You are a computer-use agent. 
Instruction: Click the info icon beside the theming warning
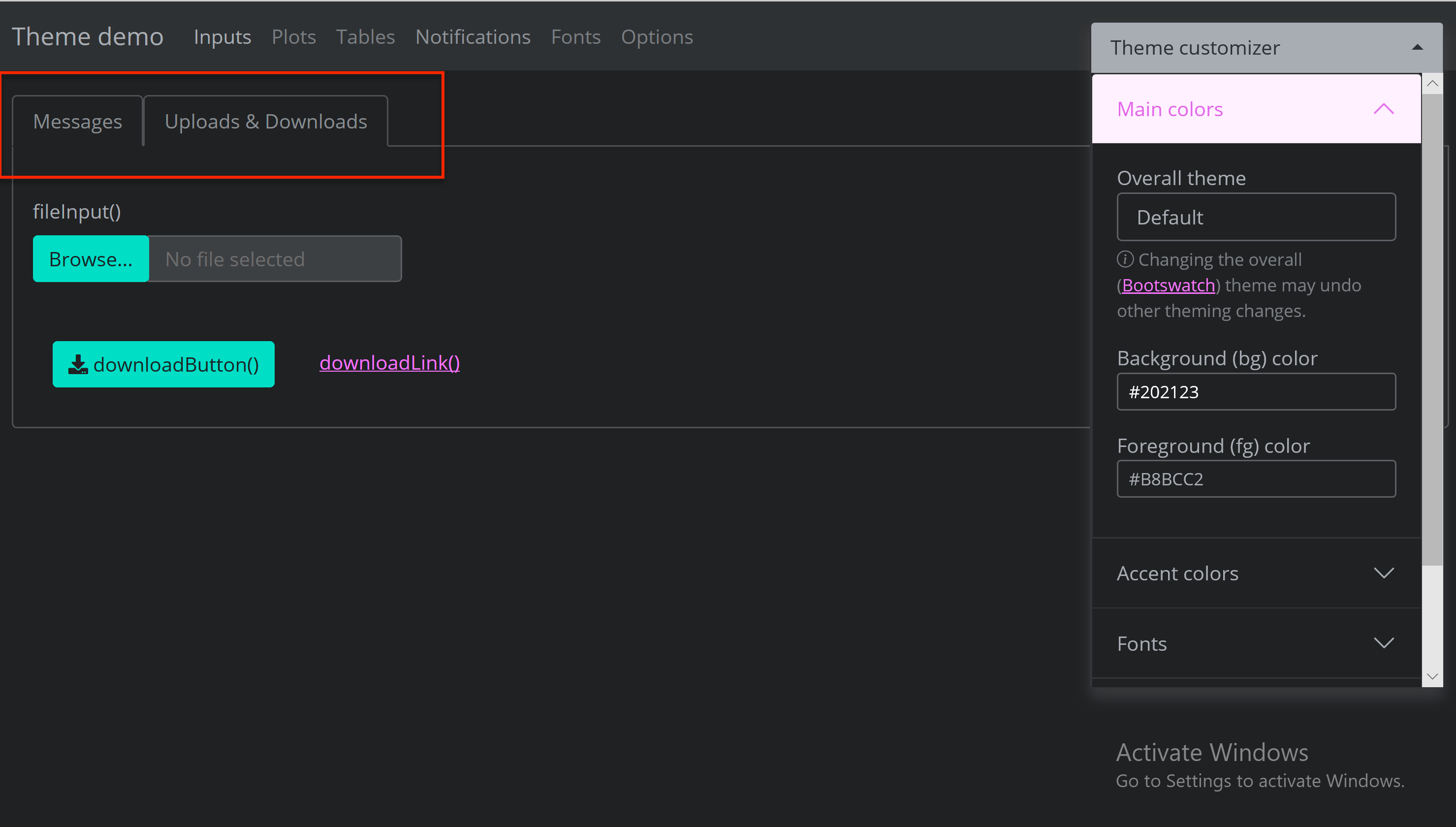(x=1126, y=259)
